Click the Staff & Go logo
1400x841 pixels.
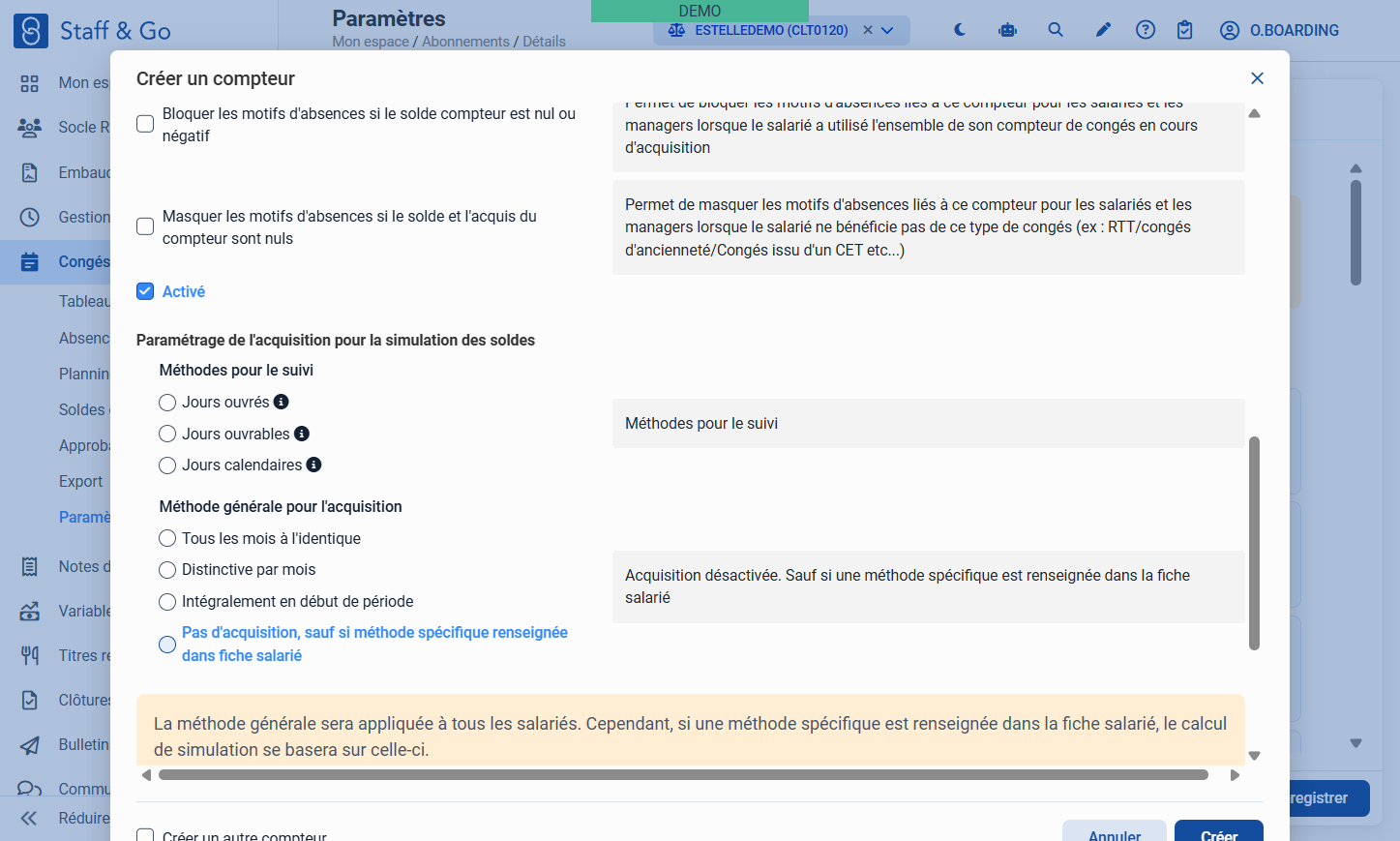[92, 31]
